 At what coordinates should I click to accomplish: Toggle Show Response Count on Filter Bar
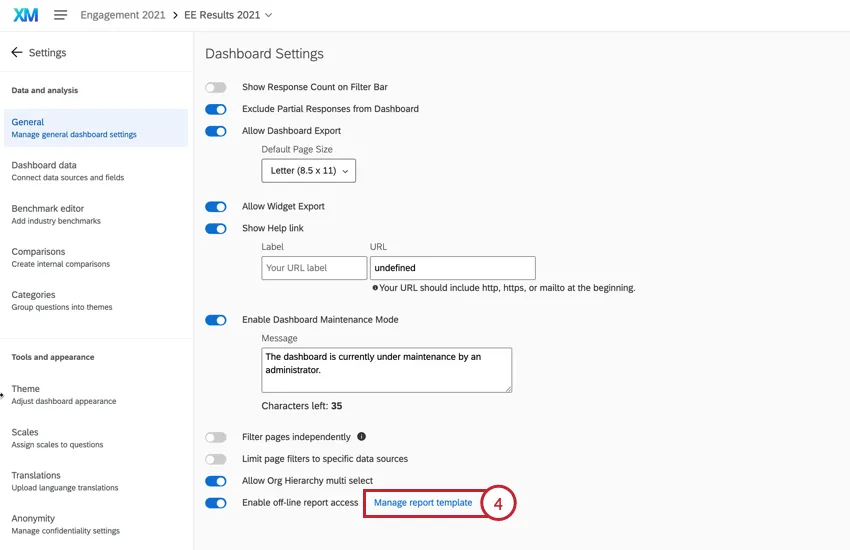(x=216, y=88)
